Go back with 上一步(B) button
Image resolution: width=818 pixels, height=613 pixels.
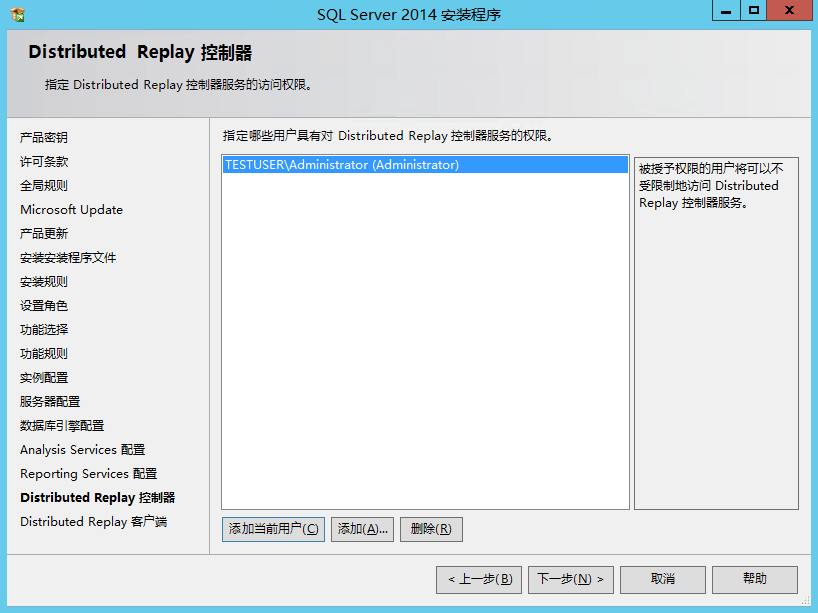pyautogui.click(x=479, y=579)
